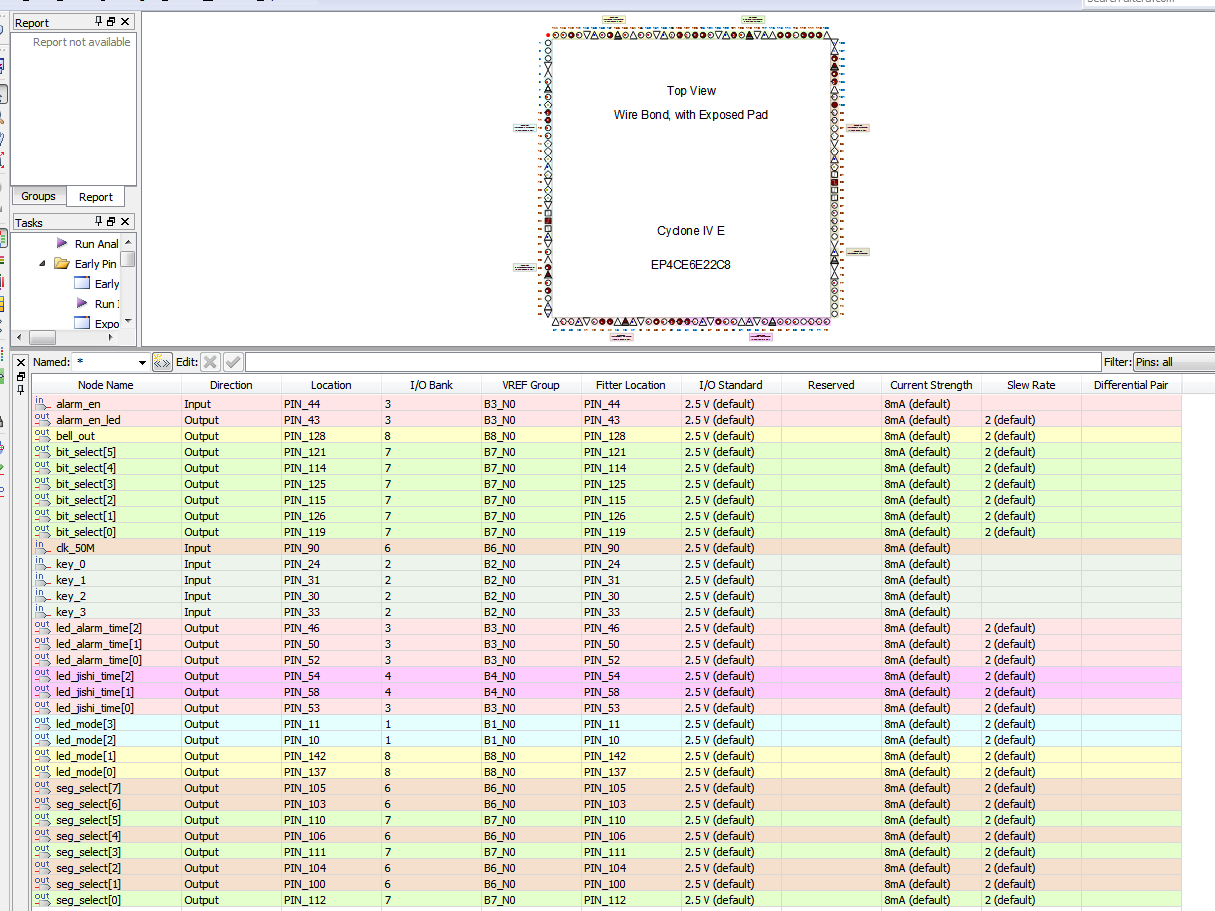Float the Report panel with undock icon

(x=111, y=22)
